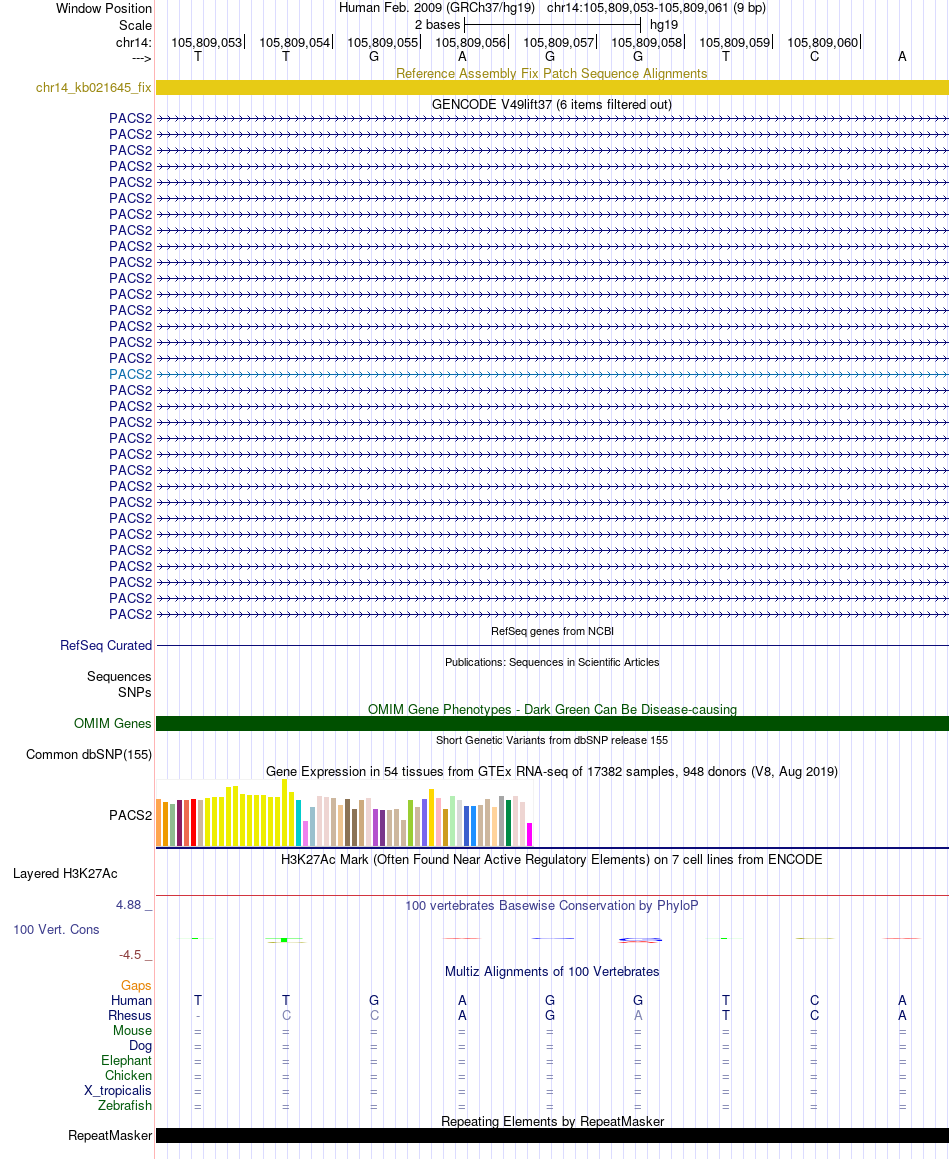The image size is (950, 1159).
Task: Open RefSeq genes from NCBI title
Action: [x=552, y=631]
